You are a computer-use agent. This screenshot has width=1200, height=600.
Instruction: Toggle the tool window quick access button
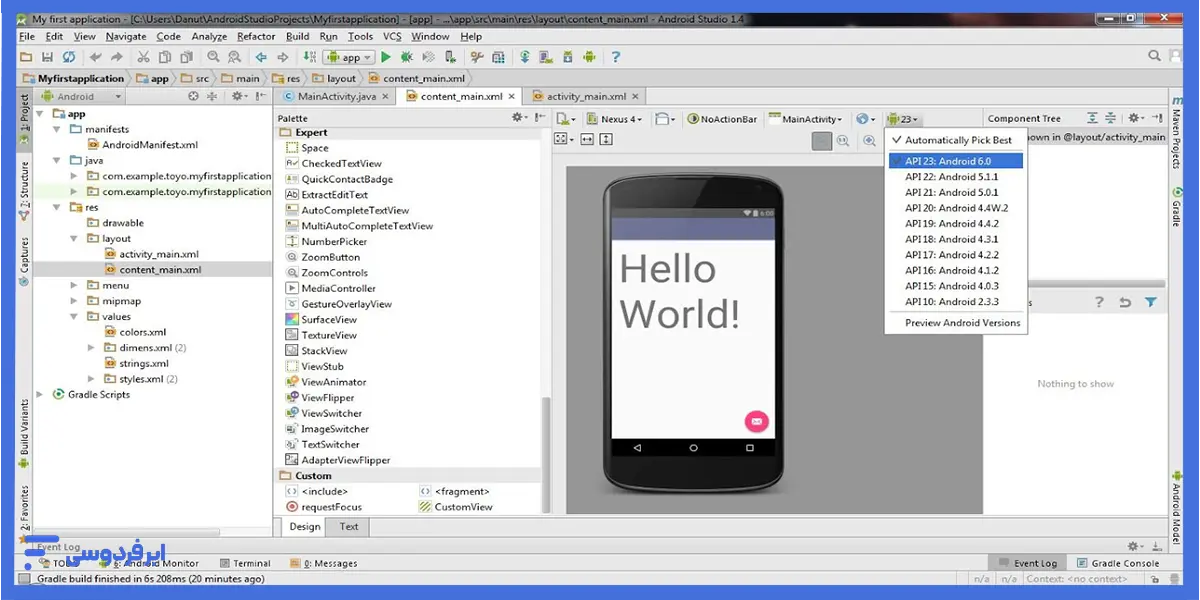(x=25, y=578)
